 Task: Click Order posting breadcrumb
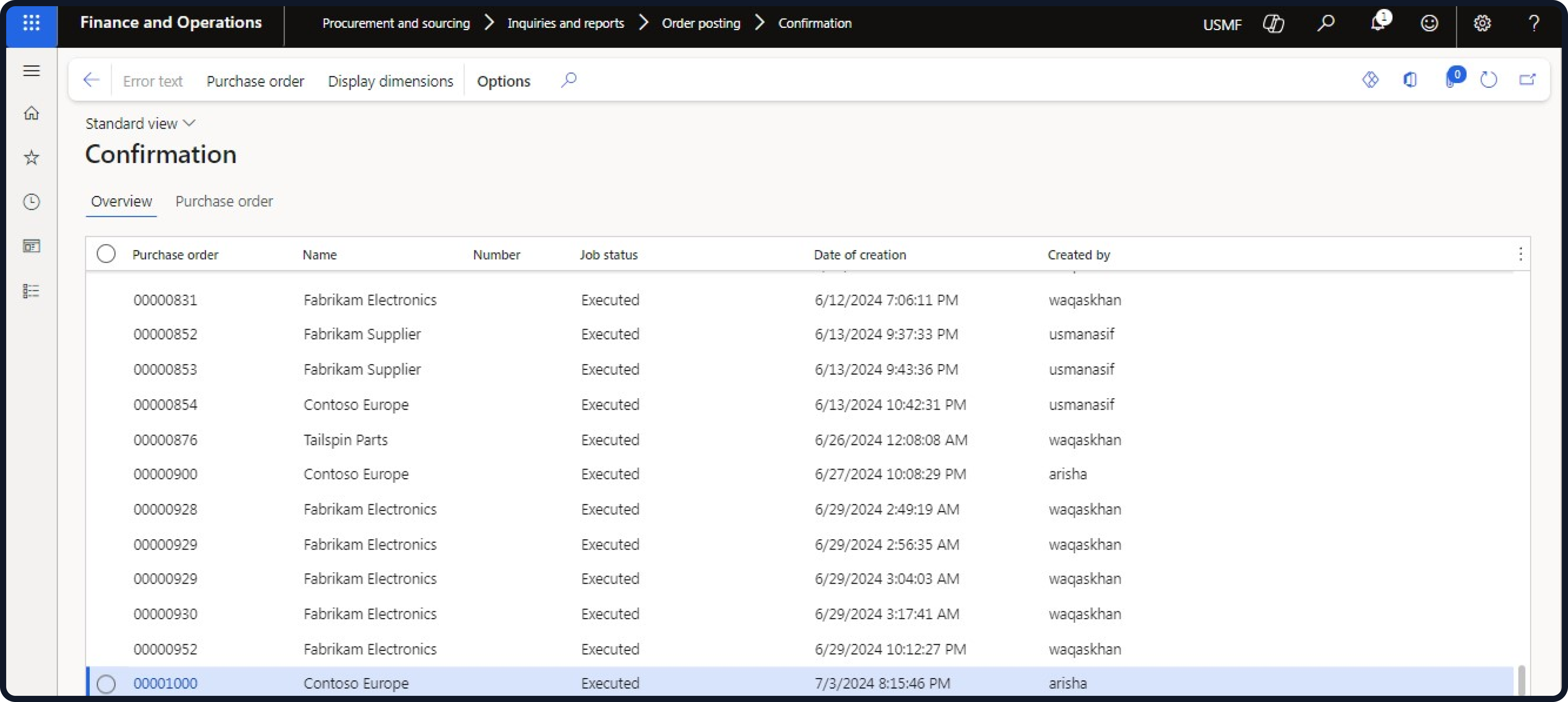pos(700,23)
